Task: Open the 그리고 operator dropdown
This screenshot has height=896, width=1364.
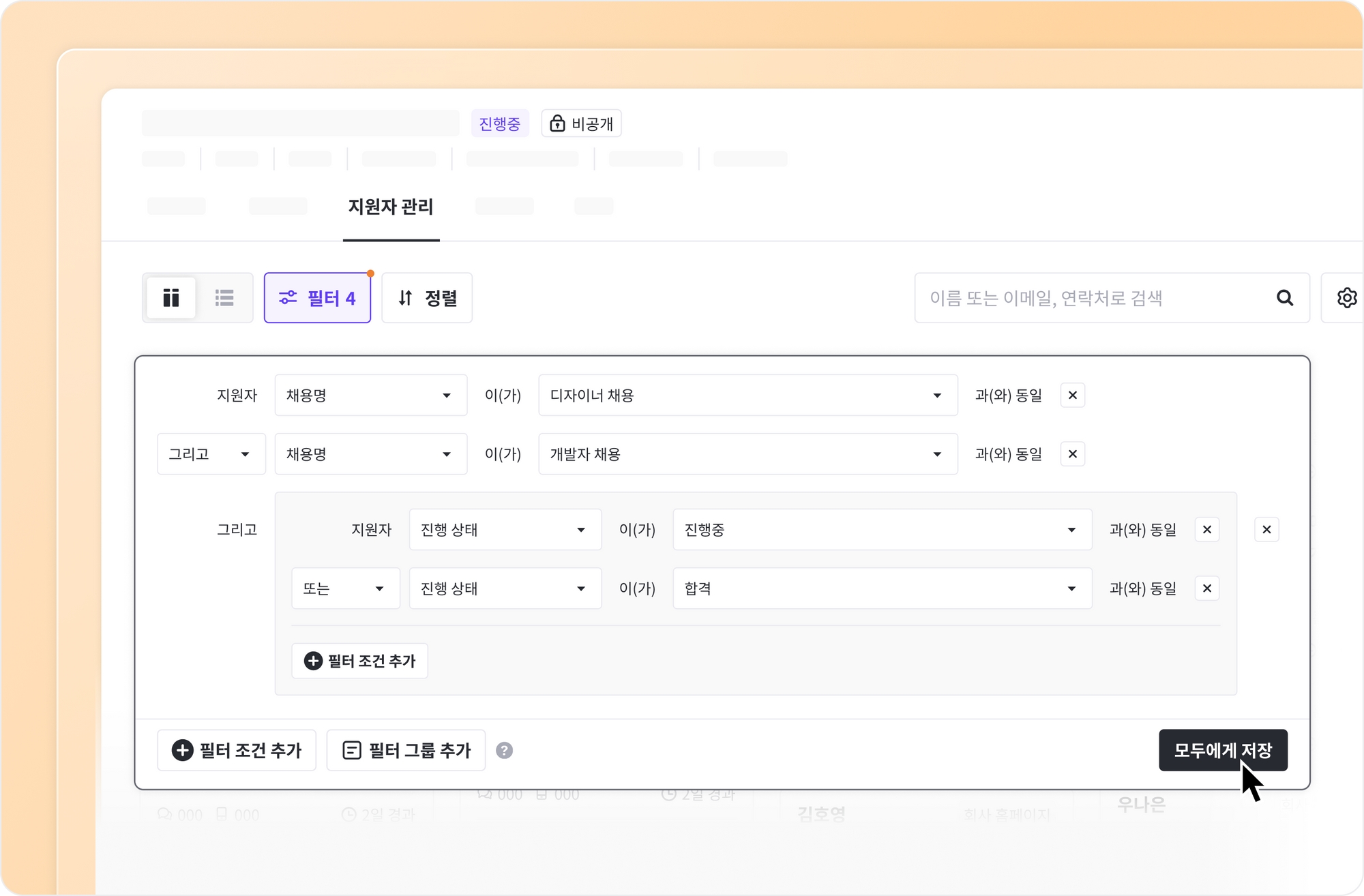Action: [211, 454]
